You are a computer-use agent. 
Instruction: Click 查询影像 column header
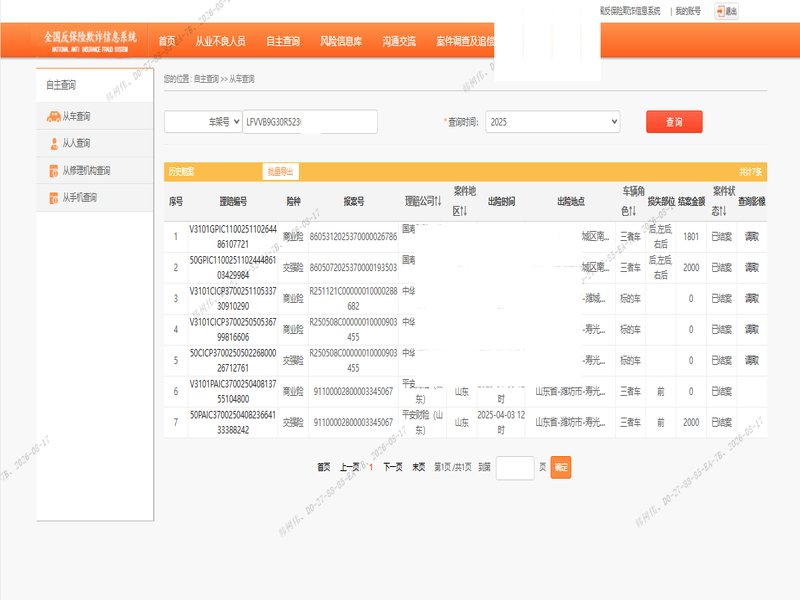pos(752,202)
